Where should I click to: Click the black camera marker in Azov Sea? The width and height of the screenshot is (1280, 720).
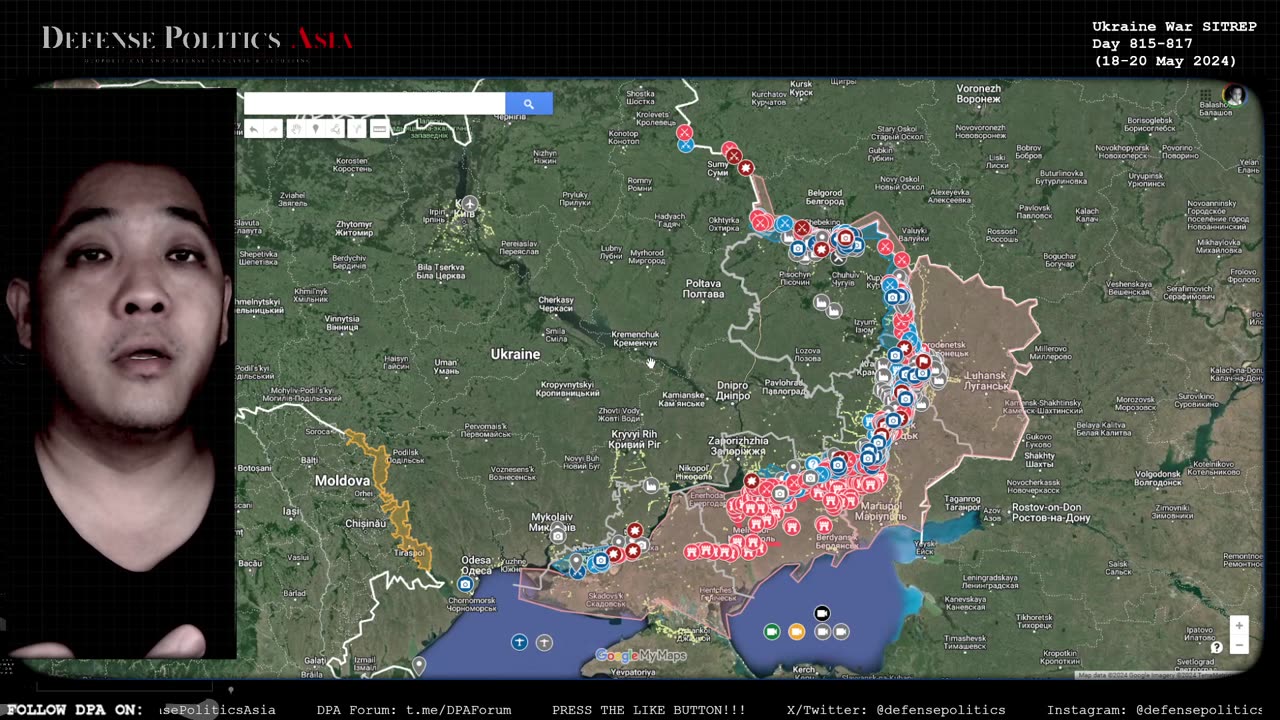822,613
